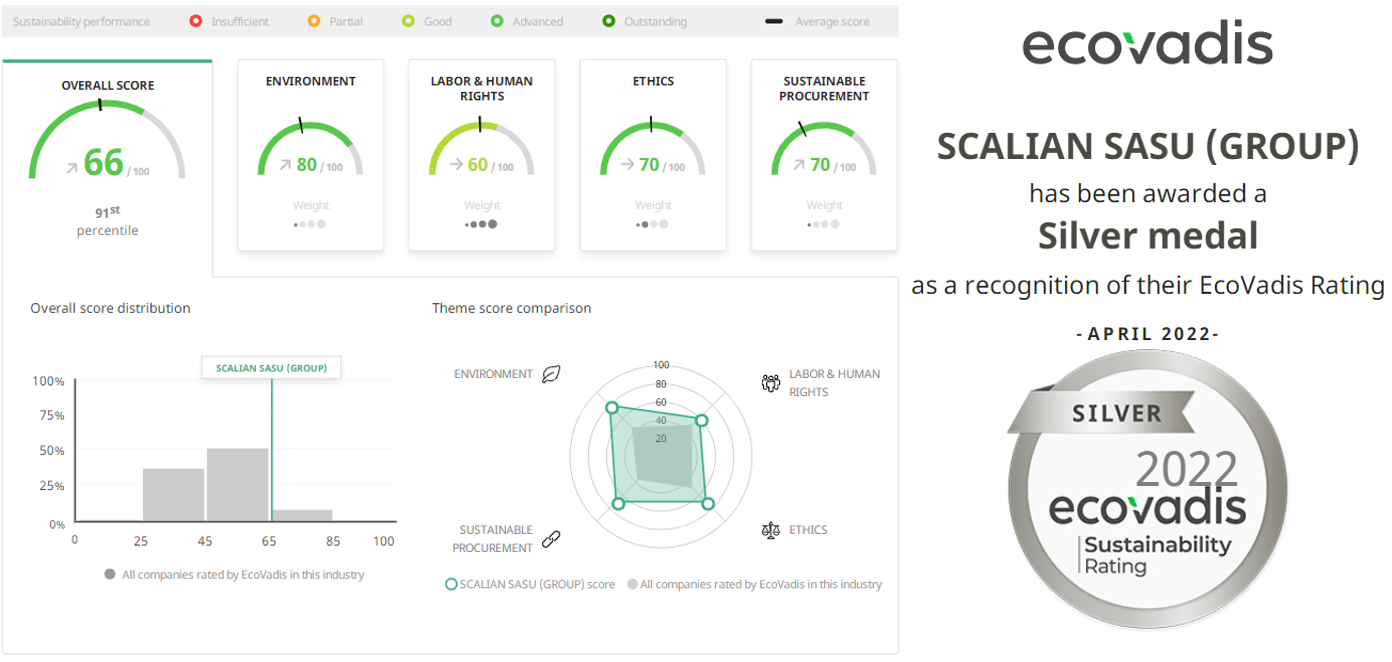Click the Advanced legend marker
Screen dimensions: 1392x662
[x=497, y=21]
